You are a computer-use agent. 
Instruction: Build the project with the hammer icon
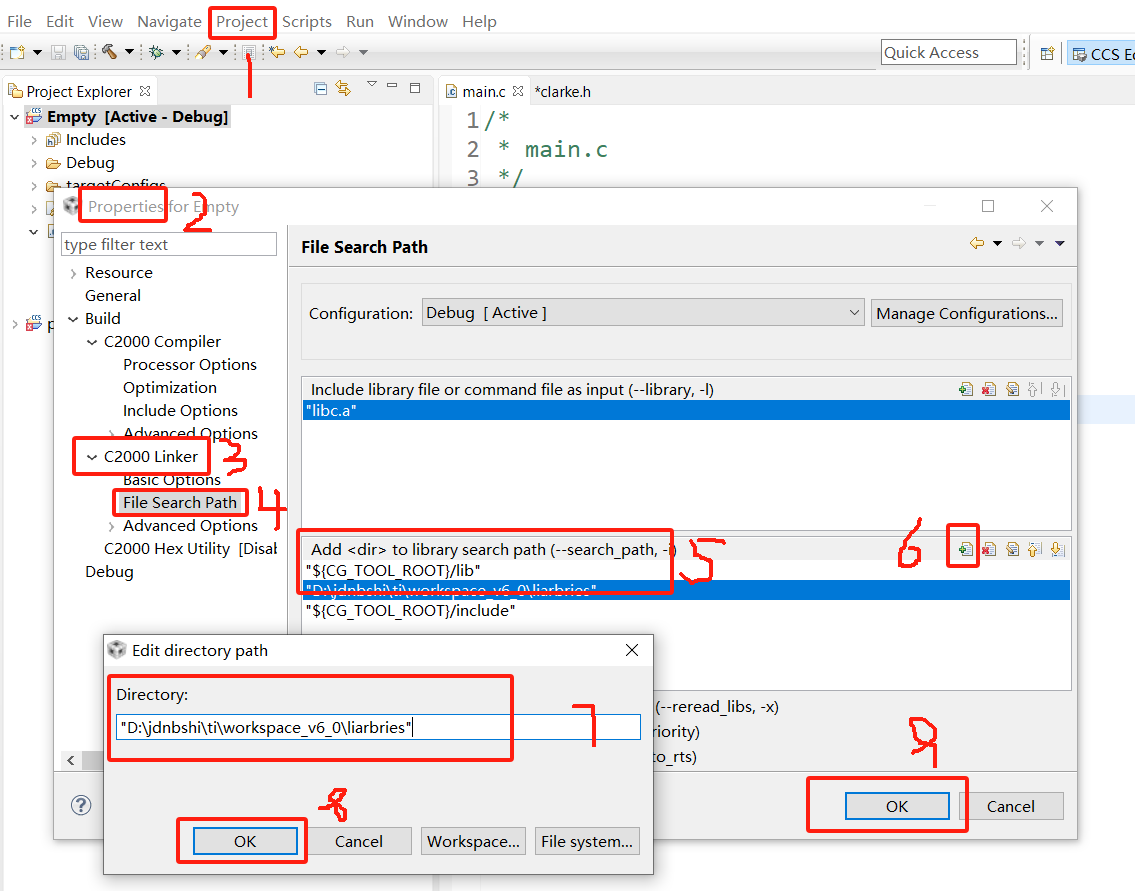click(x=107, y=50)
